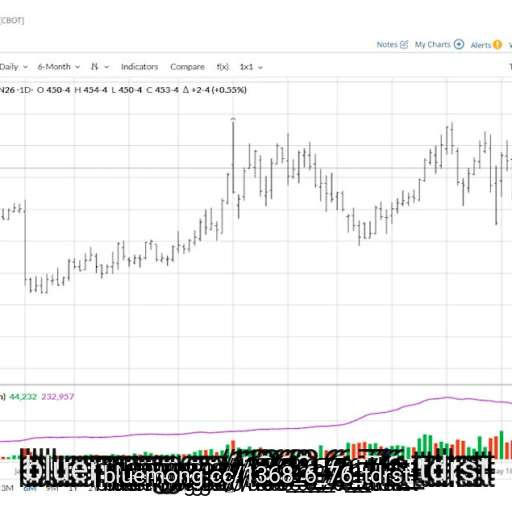Viewport: 512px width, 512px height.
Task: Select the bar chart type icon
Action: [95, 67]
